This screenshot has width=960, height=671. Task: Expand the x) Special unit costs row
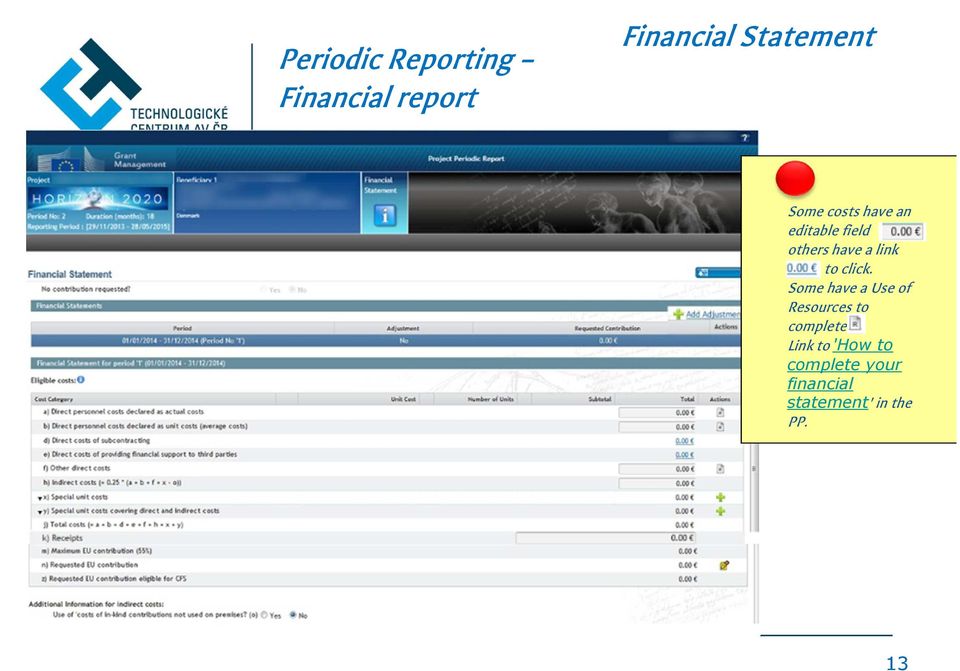point(40,498)
